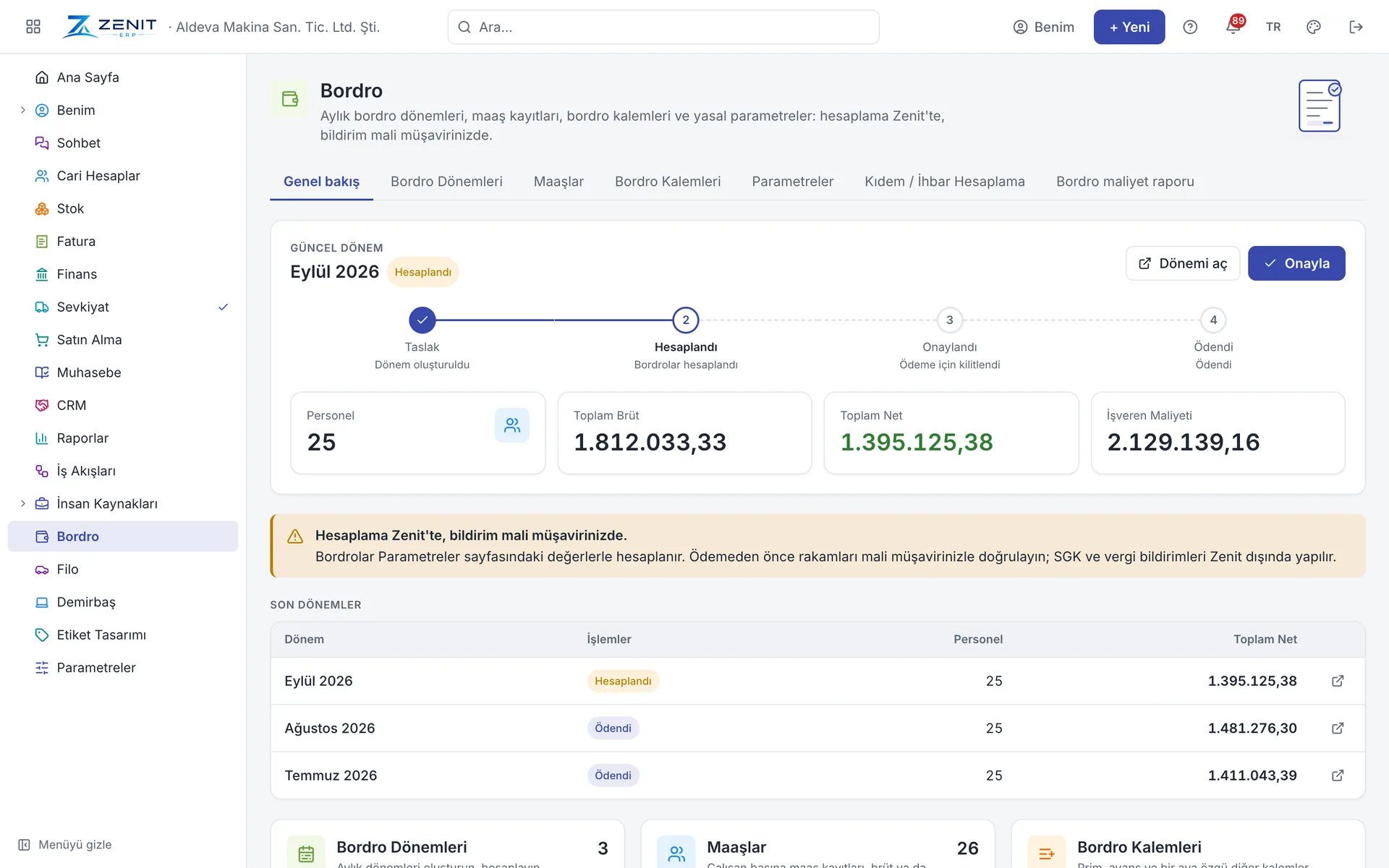Viewport: 1389px width, 868px height.
Task: Open the theme palette icon
Action: 1314,27
